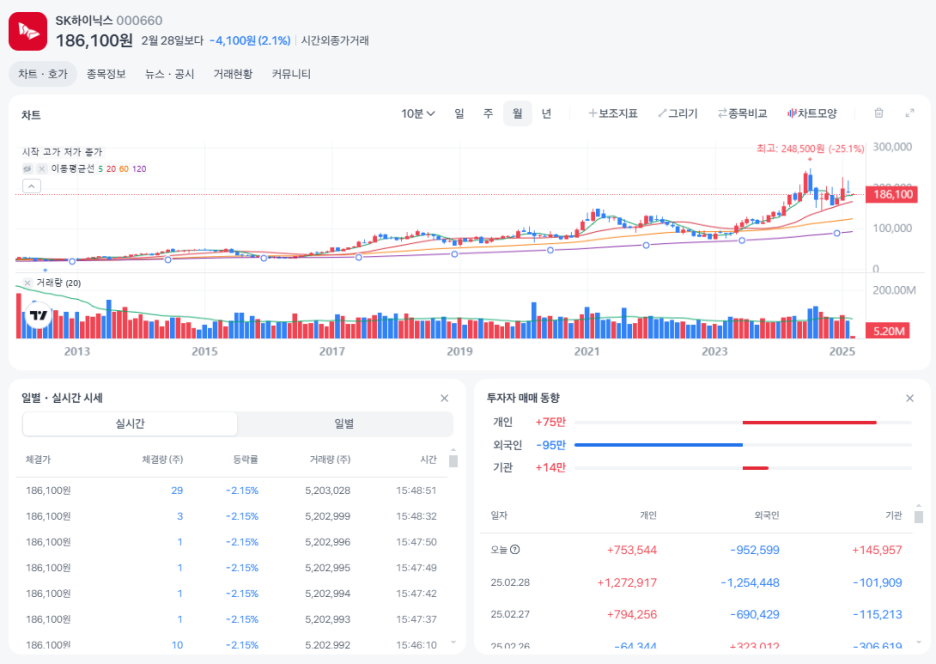Click the 120-period moving average label
The image size is (936, 664).
coord(139,169)
